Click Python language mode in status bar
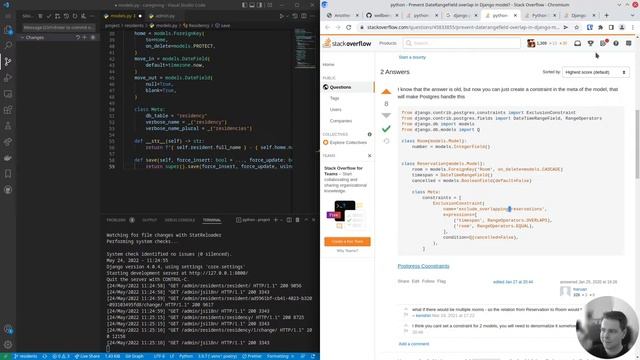640x360 pixels. [x=186, y=356]
